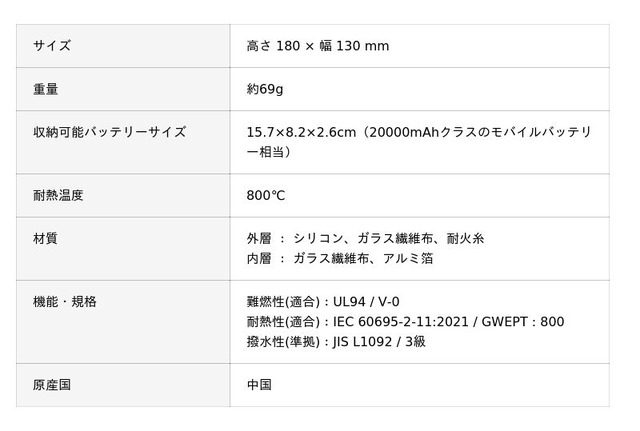Select the 高さ 180 × 幅 130 mm value
The image size is (640, 431).
click(x=317, y=46)
